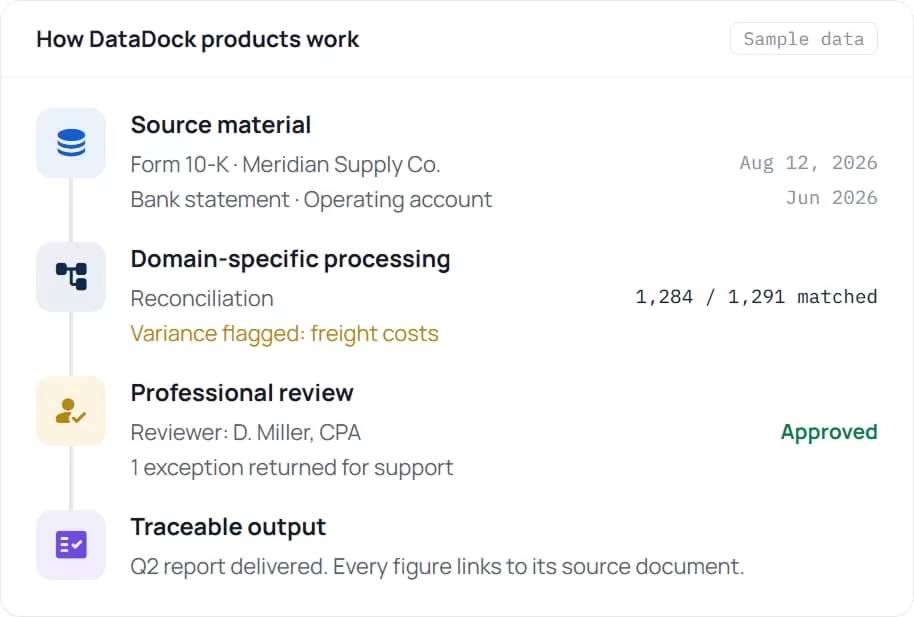Select the 'Q2 report delivered' description line

(x=437, y=567)
